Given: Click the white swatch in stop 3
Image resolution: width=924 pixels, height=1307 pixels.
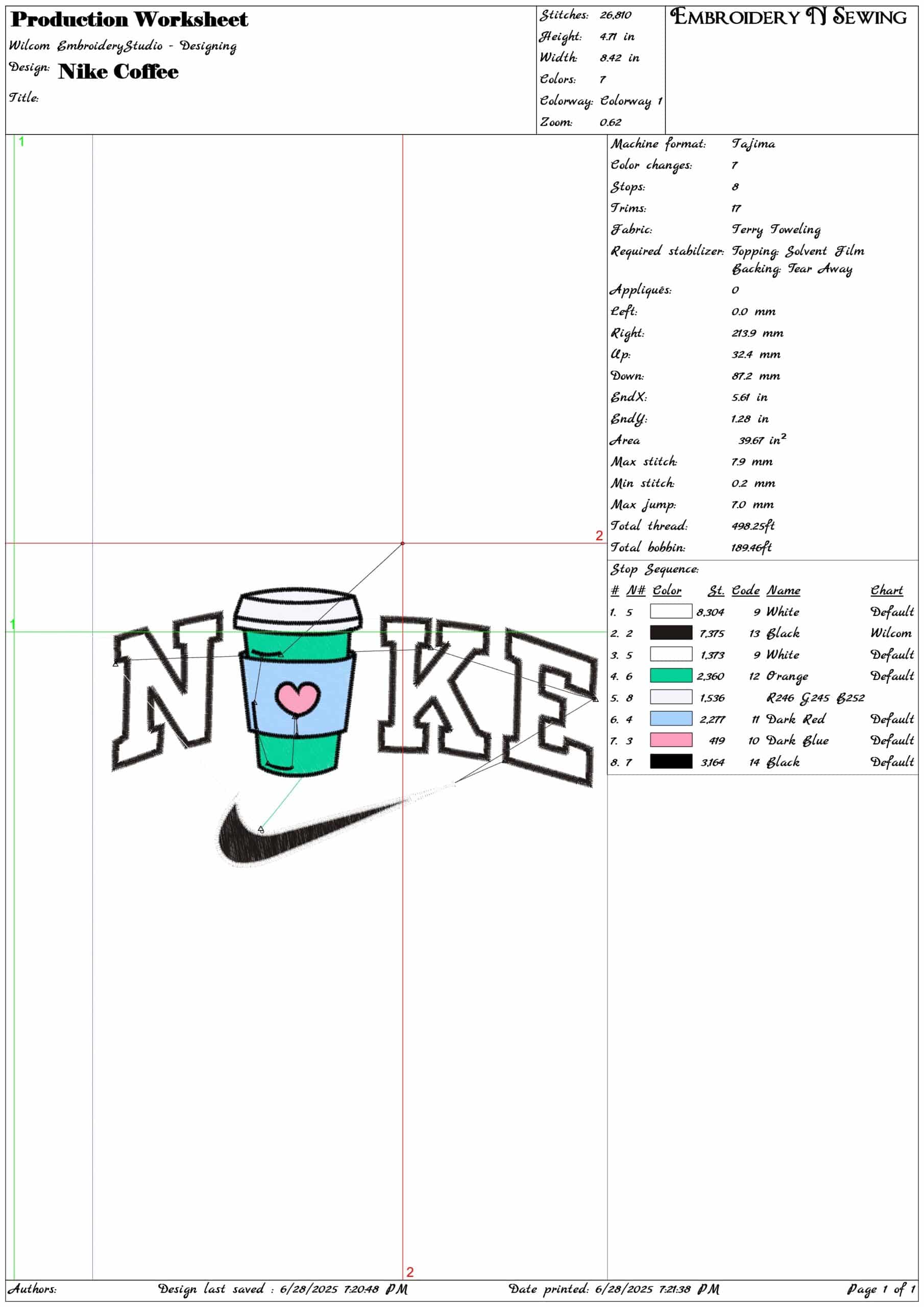Looking at the screenshot, I should click(x=671, y=654).
